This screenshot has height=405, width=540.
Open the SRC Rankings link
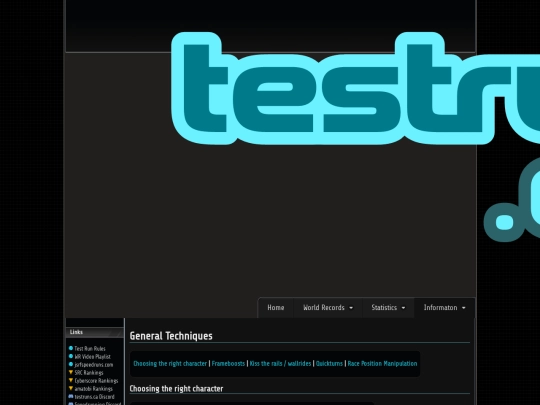point(89,373)
